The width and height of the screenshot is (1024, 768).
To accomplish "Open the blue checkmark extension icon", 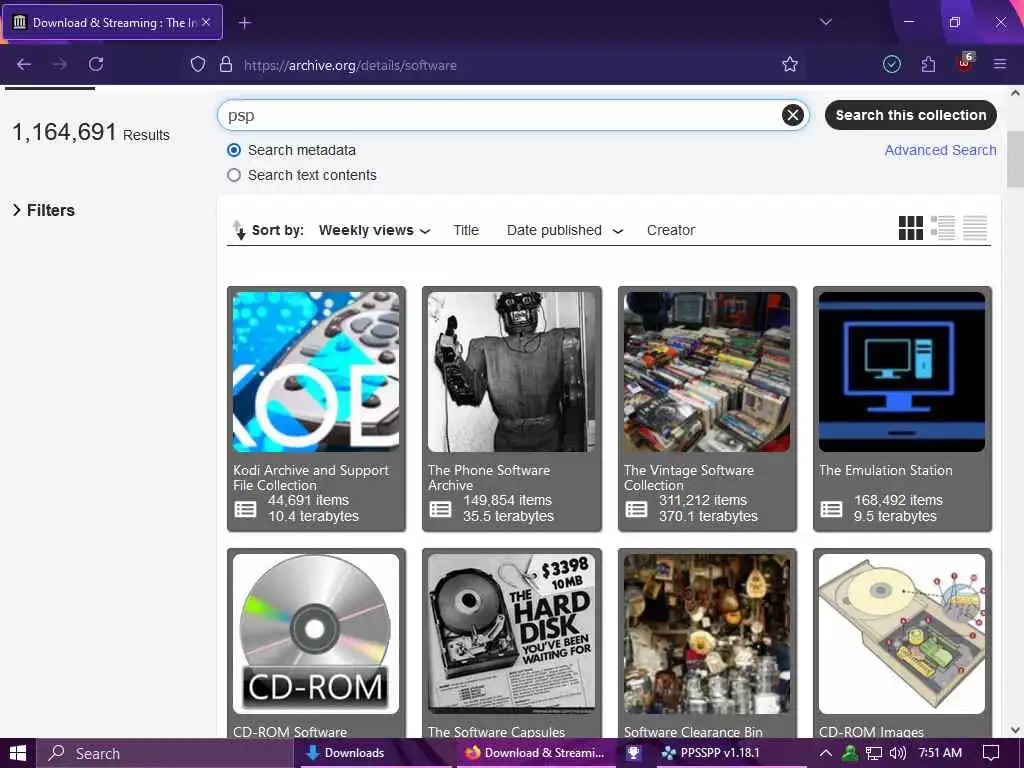I will point(891,64).
